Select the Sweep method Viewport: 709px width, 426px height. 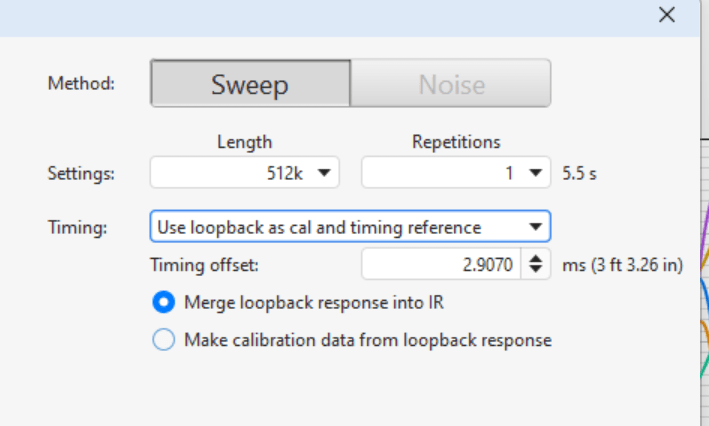[x=251, y=83]
